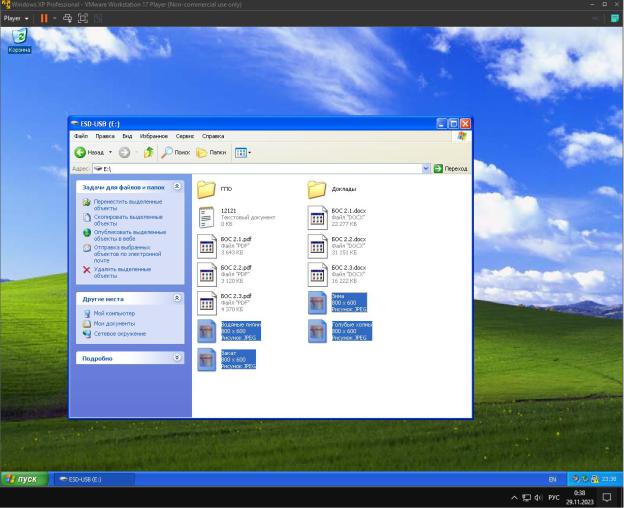Open the VMware power options dropdown arrow

55,18
